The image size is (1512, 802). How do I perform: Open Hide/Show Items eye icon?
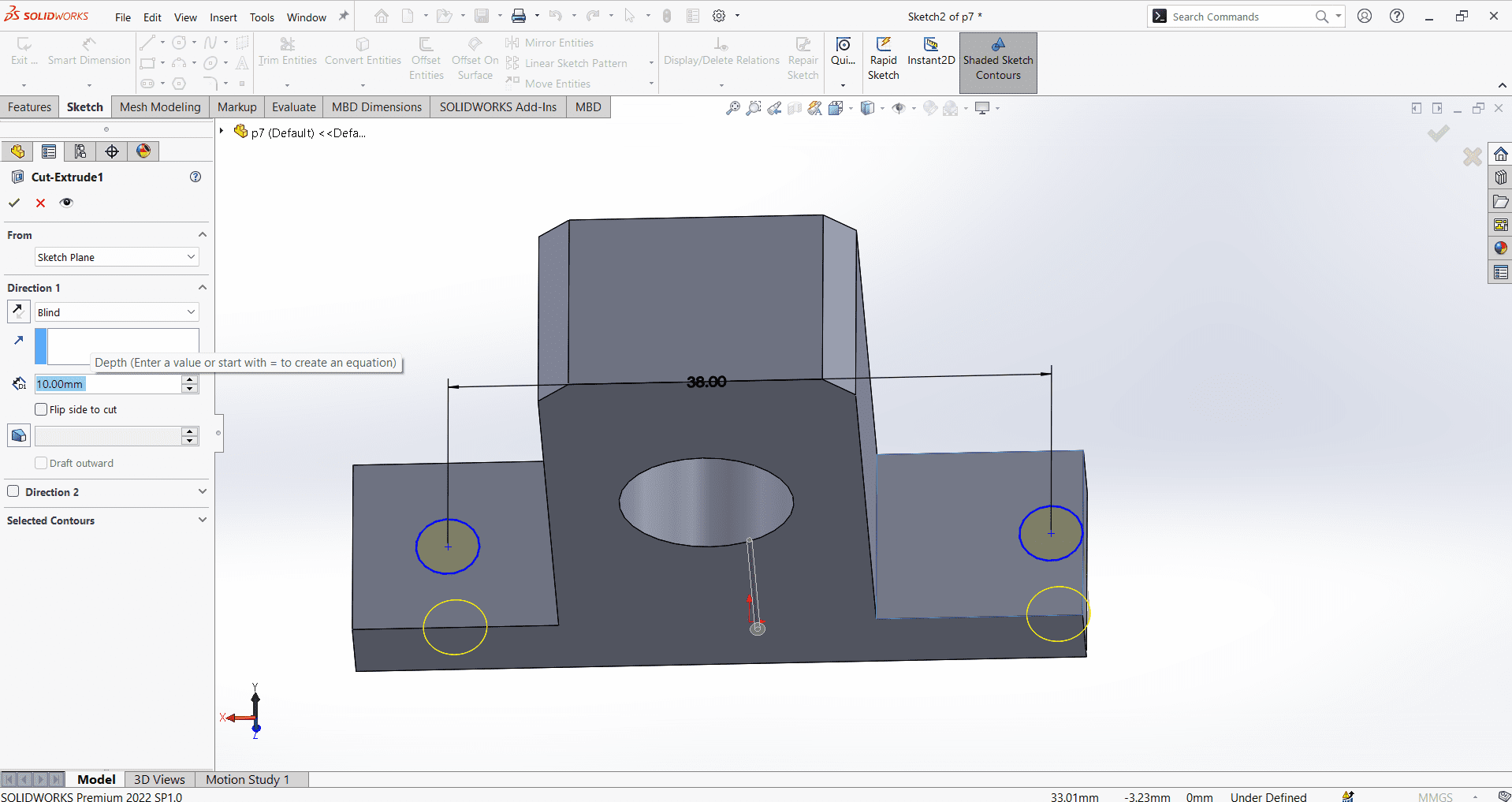pos(898,108)
